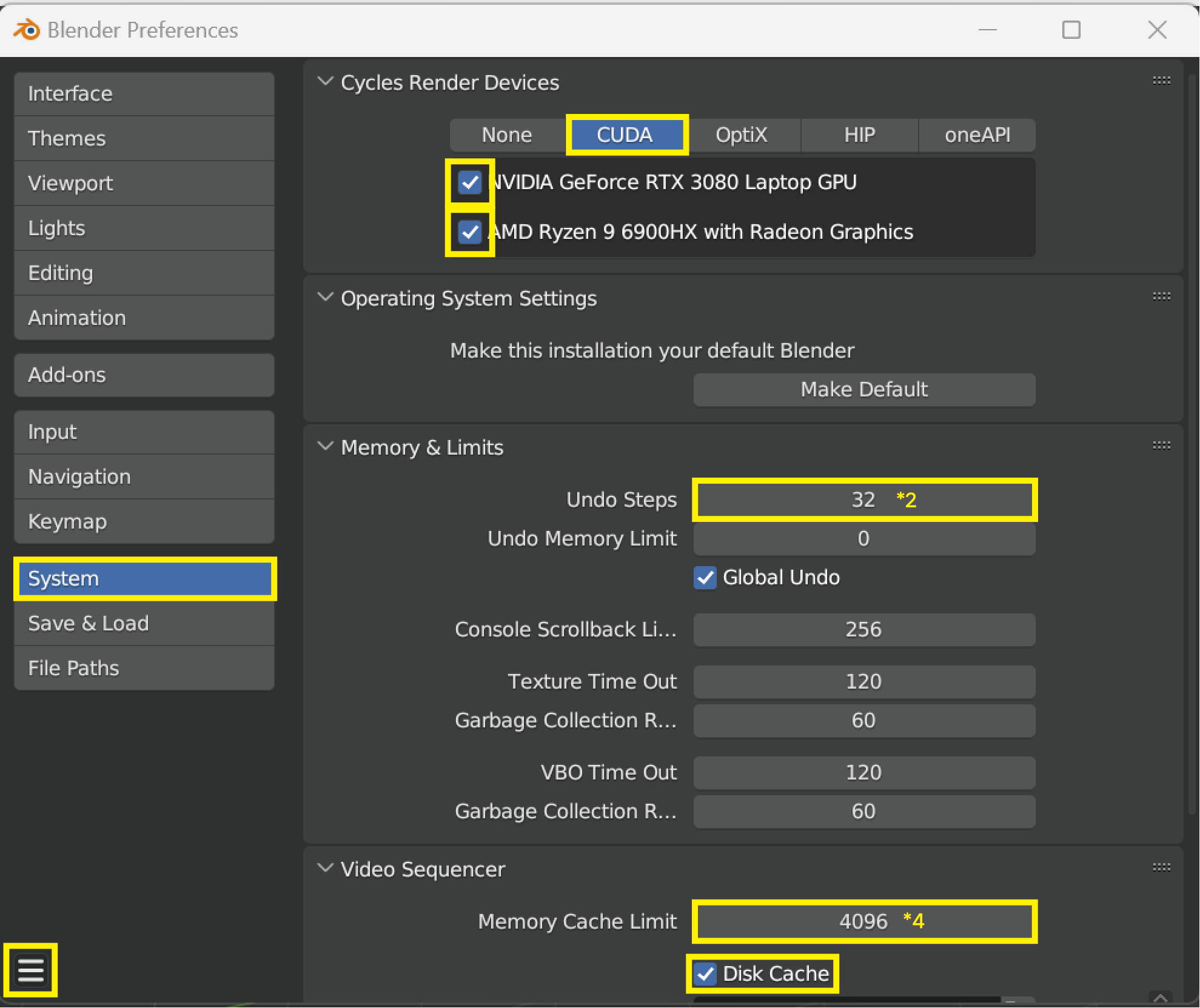The height and width of the screenshot is (1008, 1200).
Task: Grab the Cycles Render Devices panel drag handle
Action: click(1161, 81)
